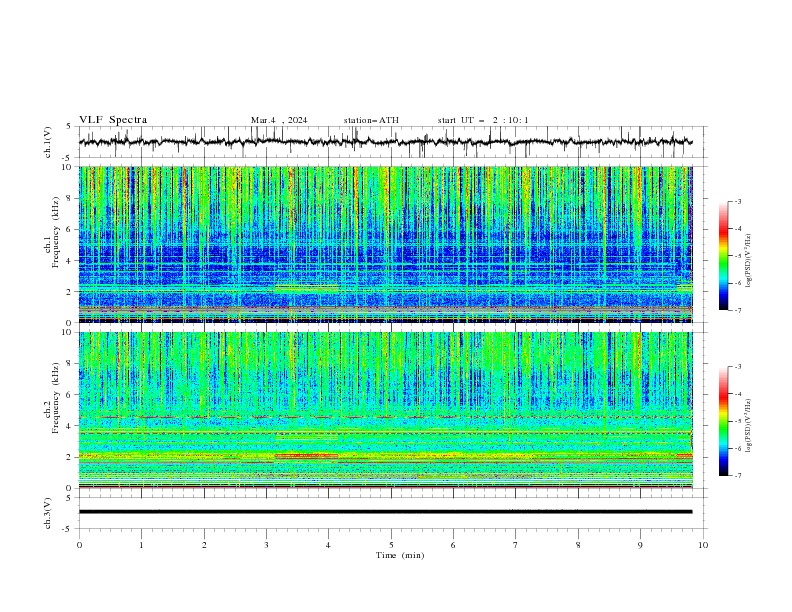792x612 pixels.
Task: Click the time axis tick label "1"
Action: coord(141,545)
